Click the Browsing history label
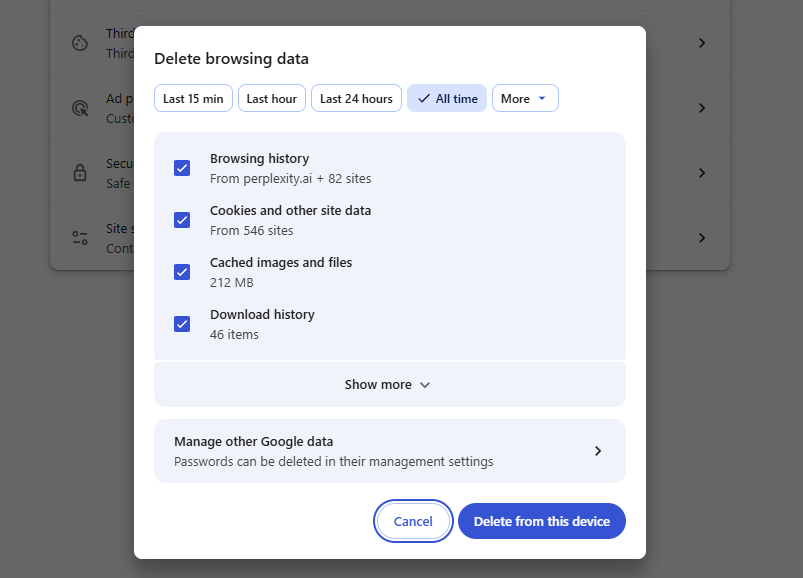This screenshot has width=803, height=578. [x=260, y=159]
